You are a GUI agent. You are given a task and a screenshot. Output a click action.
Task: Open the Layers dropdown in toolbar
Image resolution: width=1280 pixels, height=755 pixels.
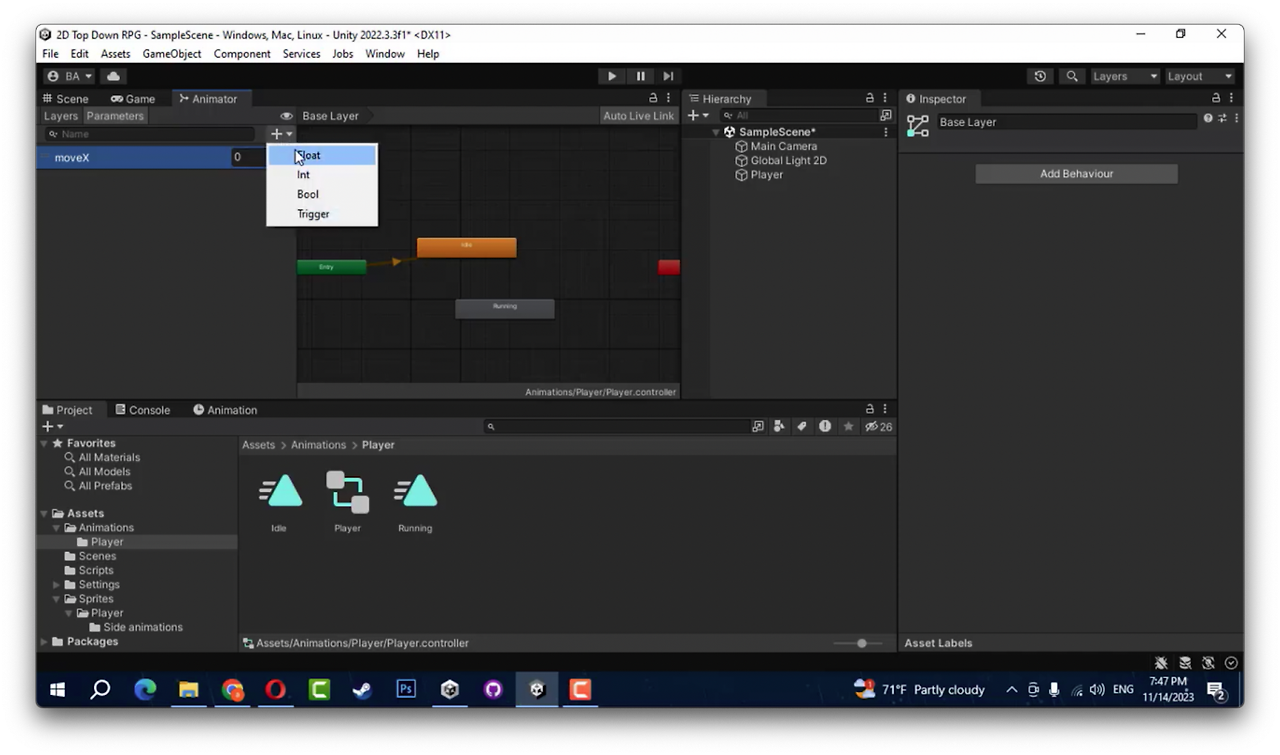1125,76
